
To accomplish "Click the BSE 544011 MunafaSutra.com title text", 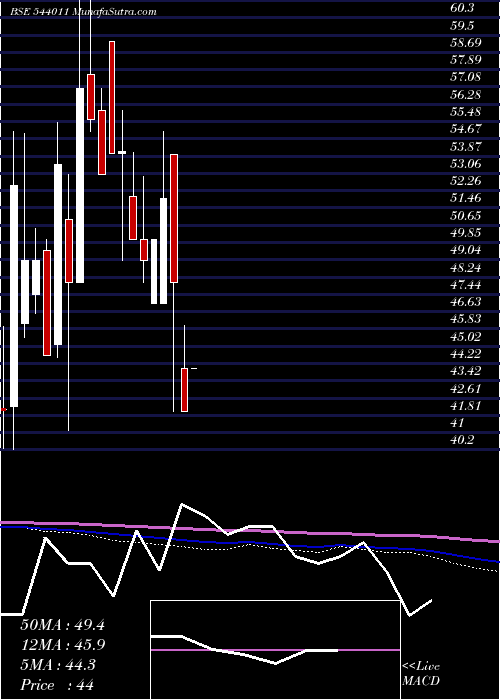I will pos(83,12).
